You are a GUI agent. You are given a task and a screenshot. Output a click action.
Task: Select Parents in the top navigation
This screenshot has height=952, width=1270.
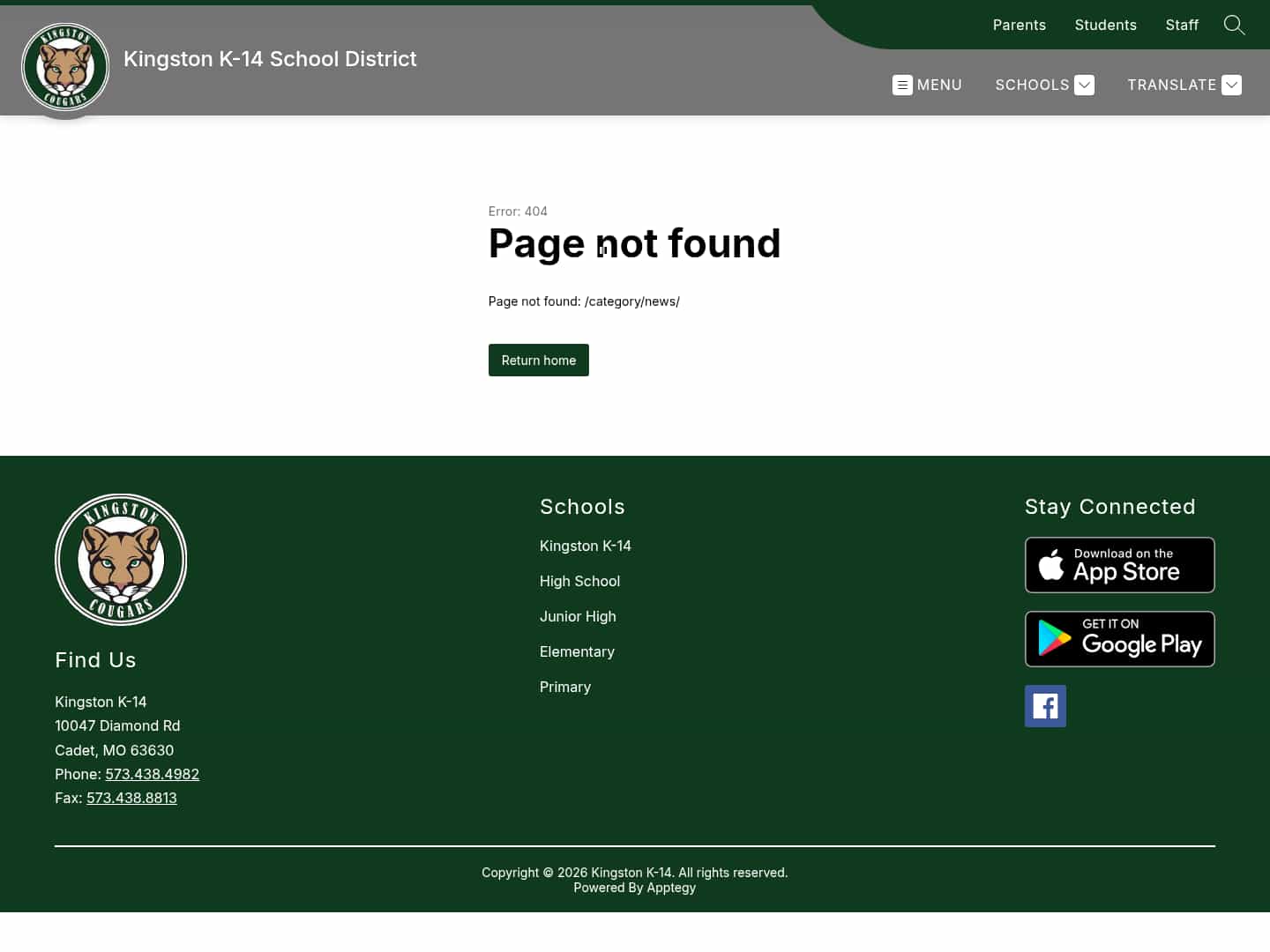[1019, 25]
